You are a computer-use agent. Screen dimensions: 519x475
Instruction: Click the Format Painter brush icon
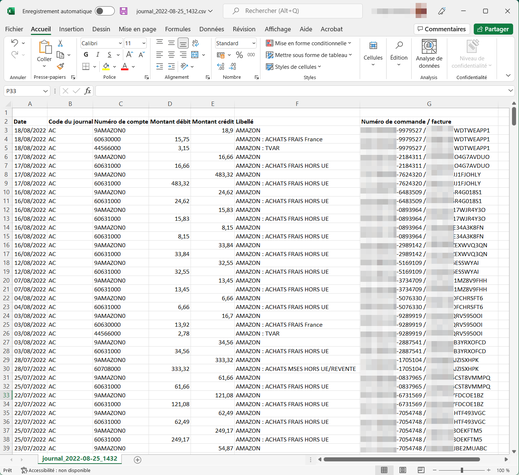click(60, 66)
